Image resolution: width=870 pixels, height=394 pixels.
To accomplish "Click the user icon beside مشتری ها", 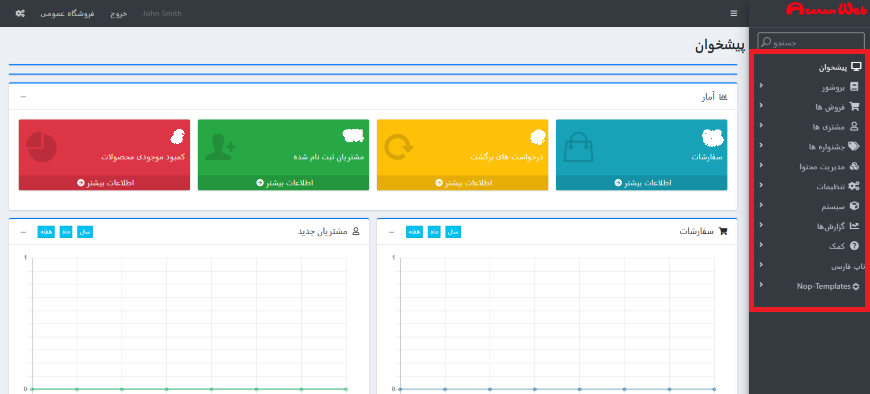I will [x=854, y=127].
